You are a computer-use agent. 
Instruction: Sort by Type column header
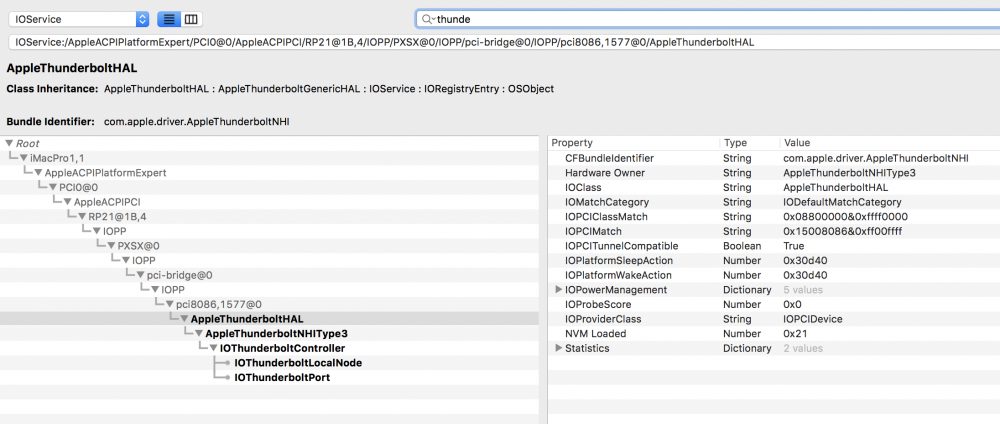(x=749, y=143)
